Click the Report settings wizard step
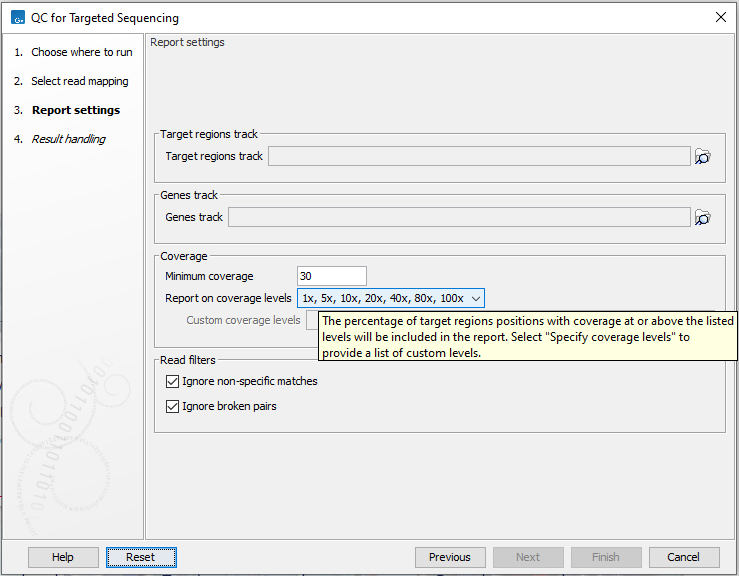Screen dimensions: 739x576 [x=75, y=110]
